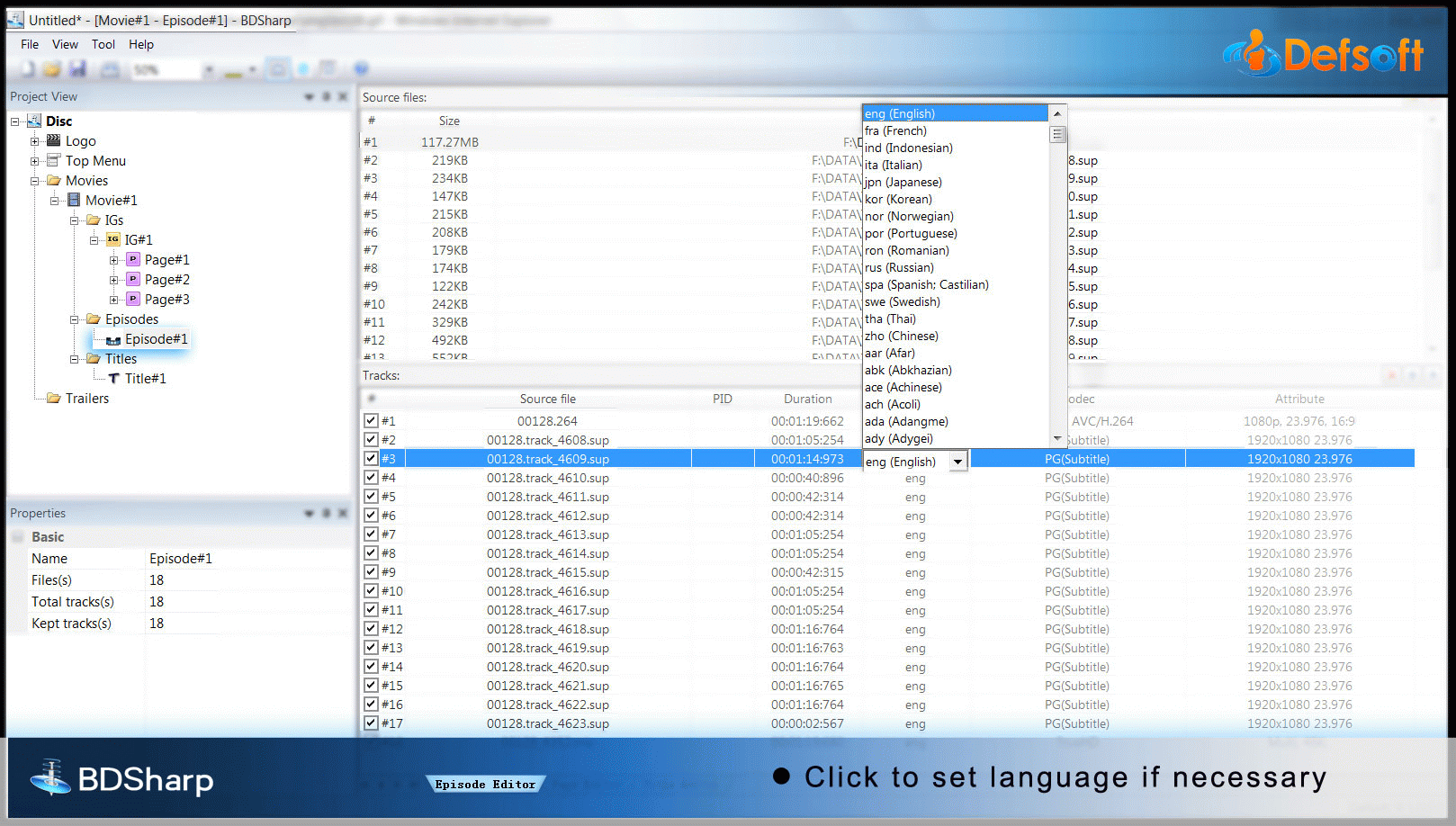The image size is (1456, 826).
Task: Choose fra (French) from language list
Action: (956, 130)
